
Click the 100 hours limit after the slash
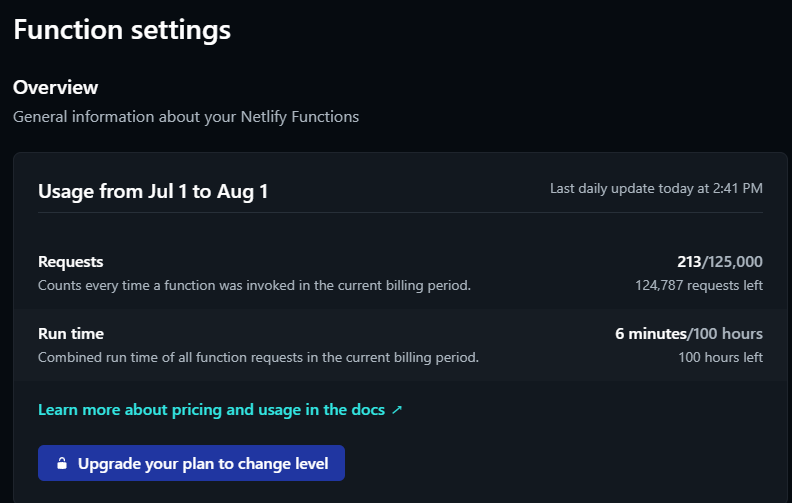click(728, 334)
